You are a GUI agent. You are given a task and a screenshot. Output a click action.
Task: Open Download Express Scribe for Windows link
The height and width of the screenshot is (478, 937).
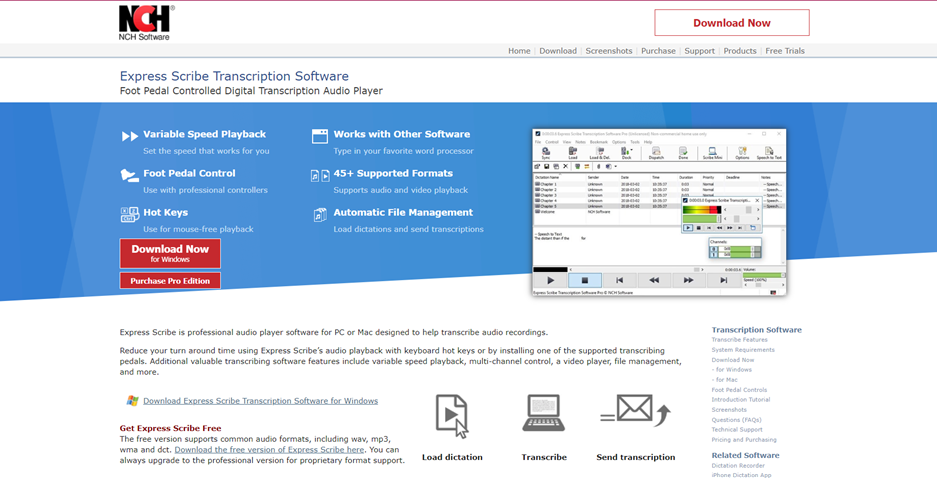pos(260,401)
